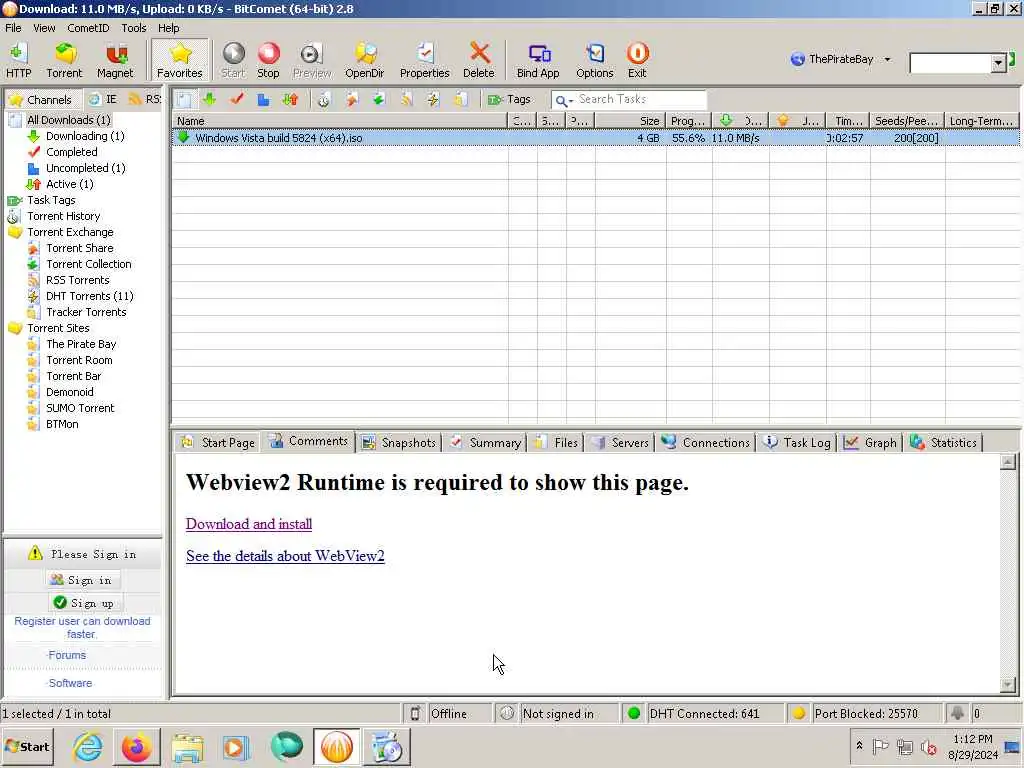Click DHT torrents lightning icon in filter bar
1024x768 pixels.
click(433, 99)
